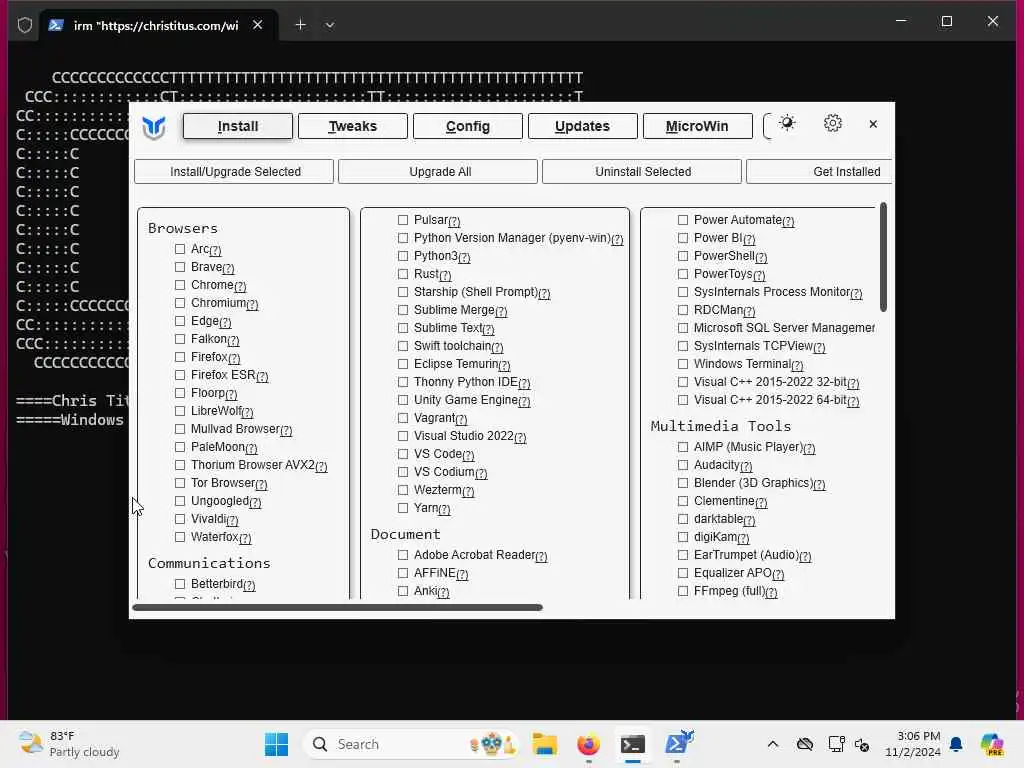The height and width of the screenshot is (768, 1024).
Task: Click the display tray icon
Action: tap(836, 744)
